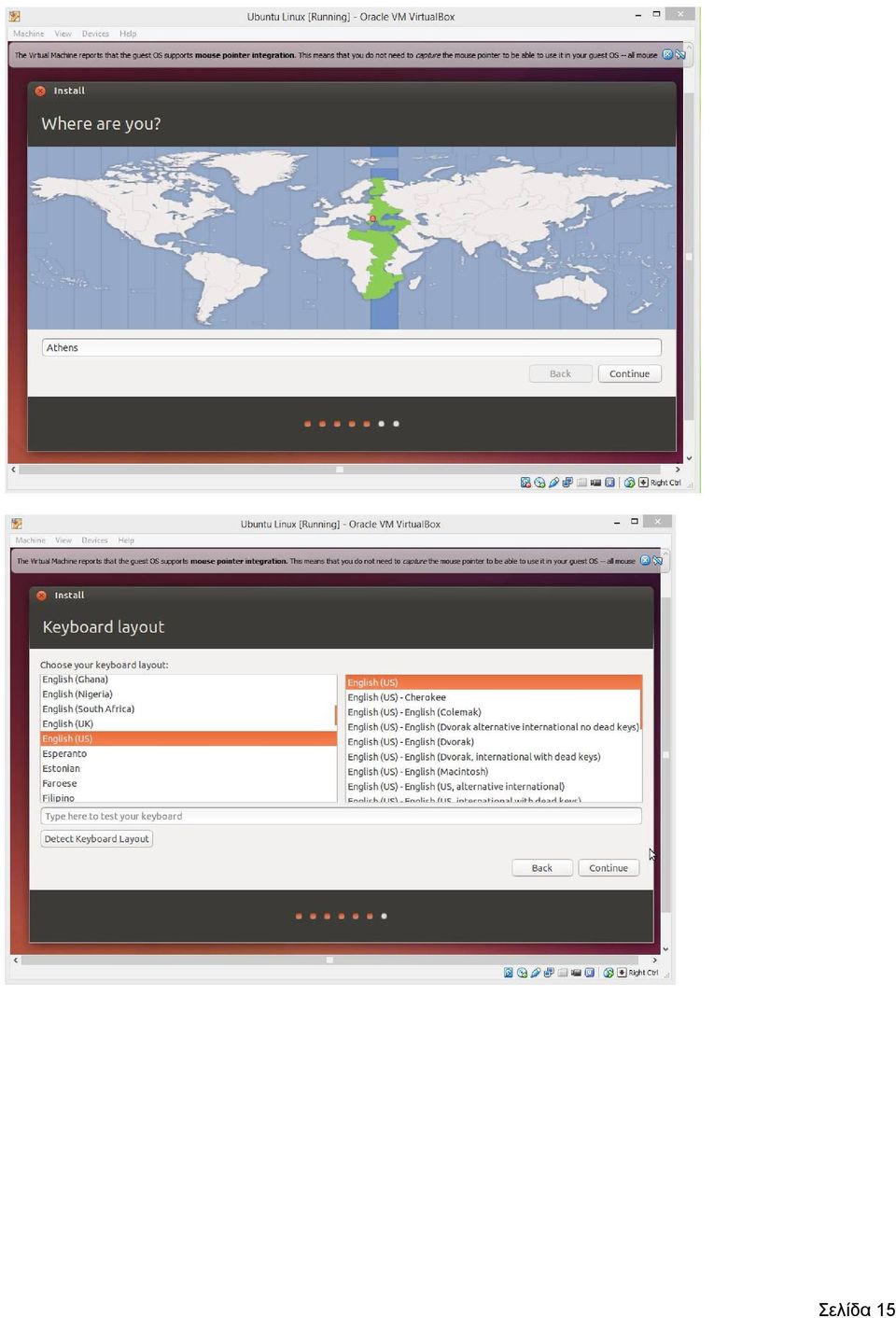
Task: Click hard disk activity icon in bottom VirtualBox window
Action: pos(509,973)
